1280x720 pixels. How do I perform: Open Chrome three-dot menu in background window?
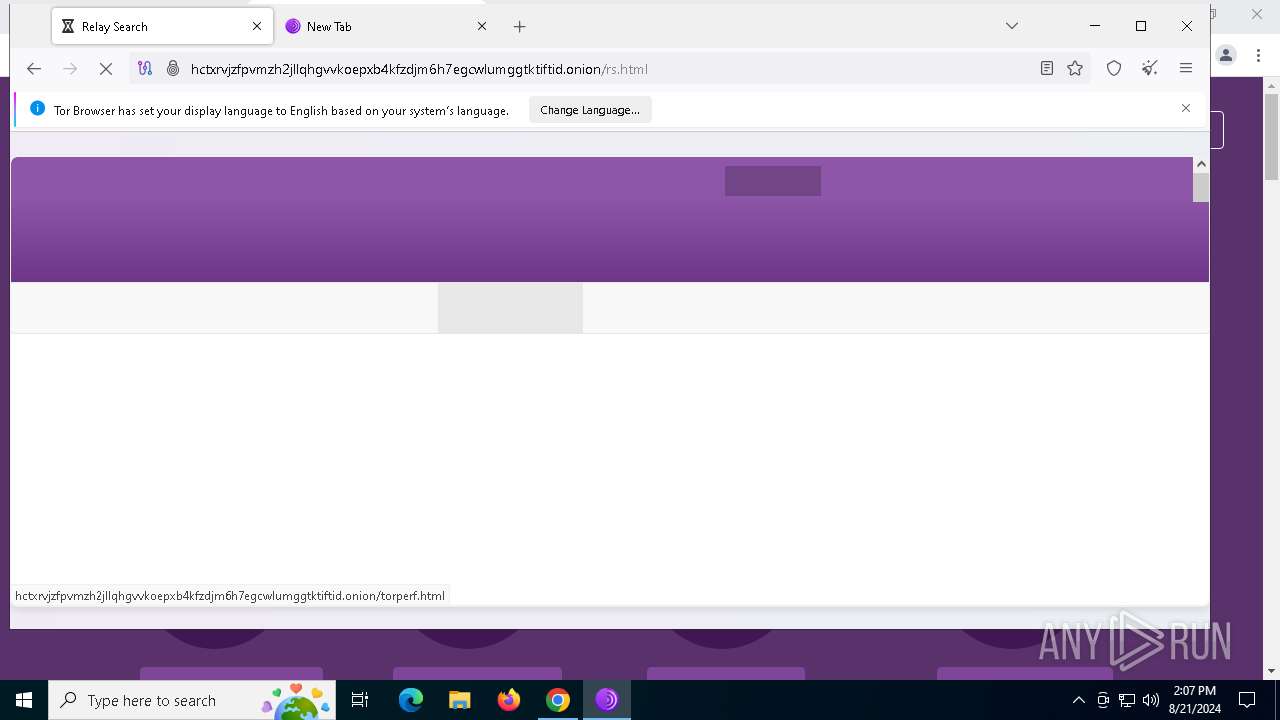[1258, 56]
